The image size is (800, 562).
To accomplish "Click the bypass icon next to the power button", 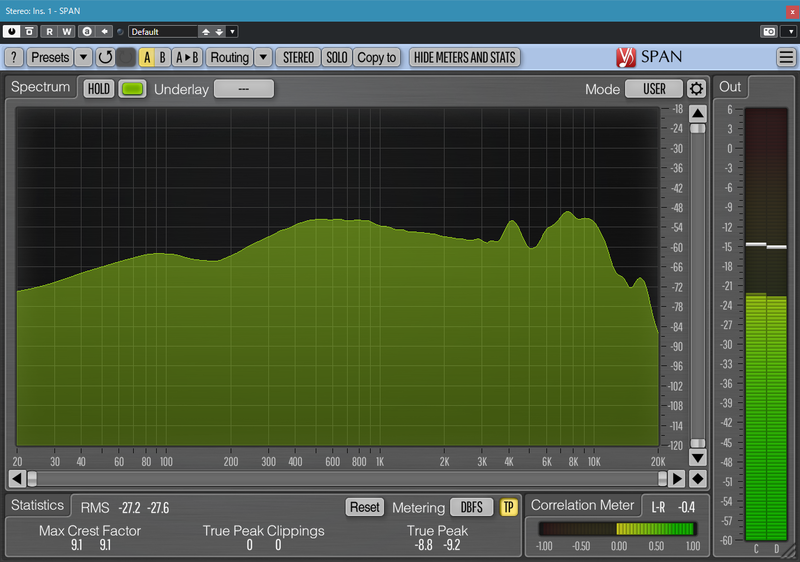I will click(30, 32).
